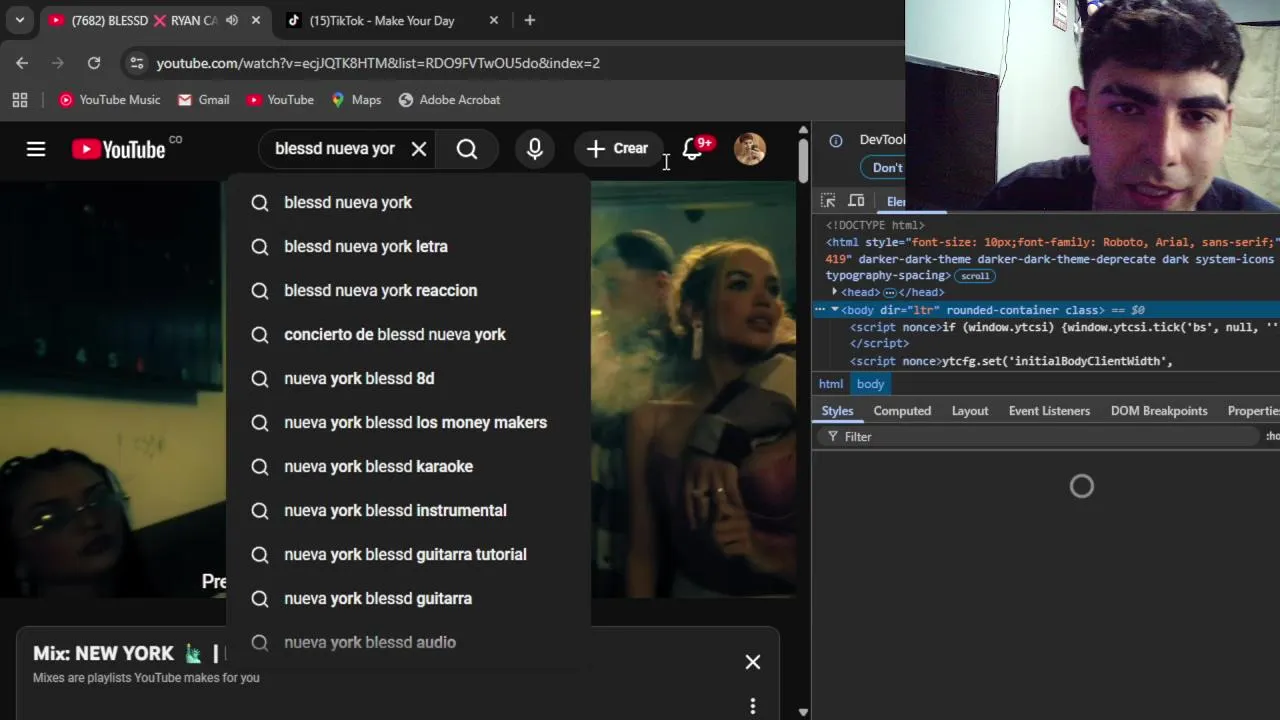The image size is (1280, 720).
Task: Select the body breadcrumb in DevTools
Action: coord(870,384)
